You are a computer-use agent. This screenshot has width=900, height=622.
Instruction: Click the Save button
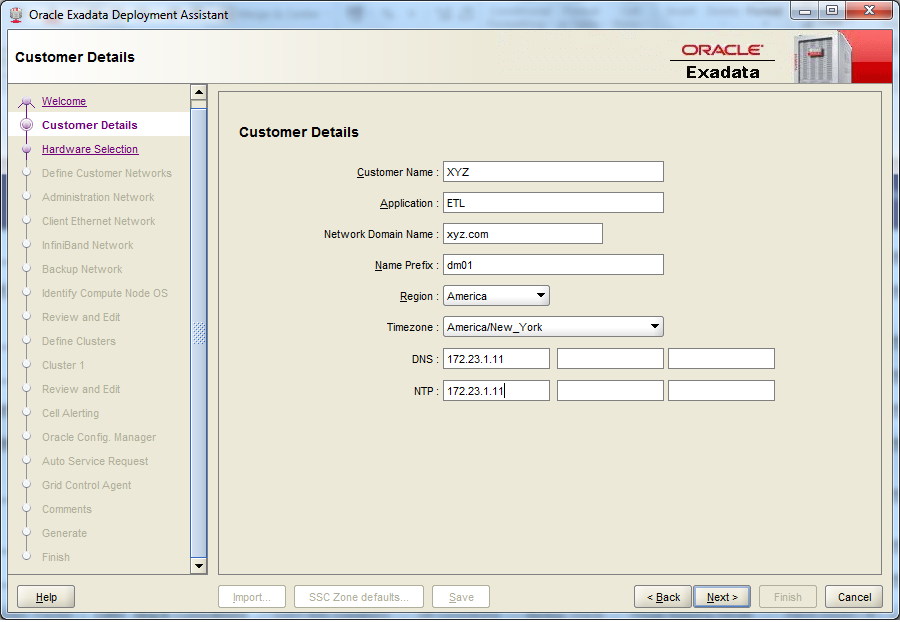pyautogui.click(x=461, y=597)
